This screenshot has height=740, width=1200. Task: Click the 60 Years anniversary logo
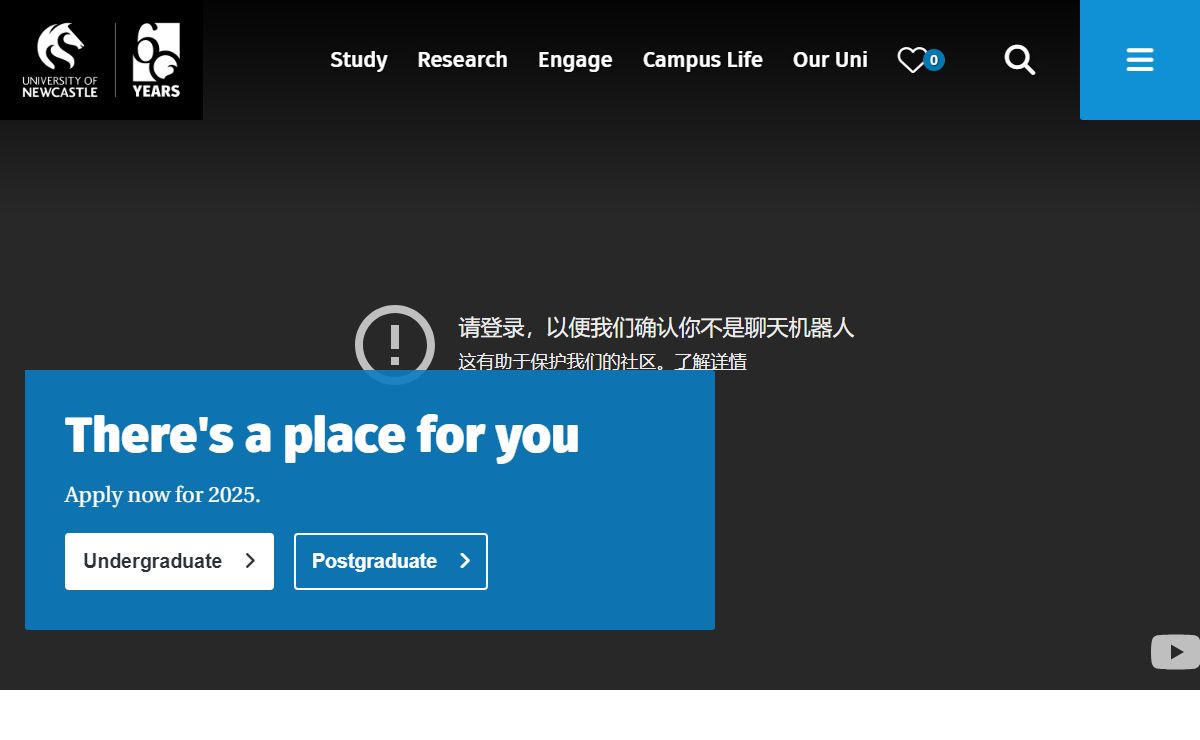(156, 60)
